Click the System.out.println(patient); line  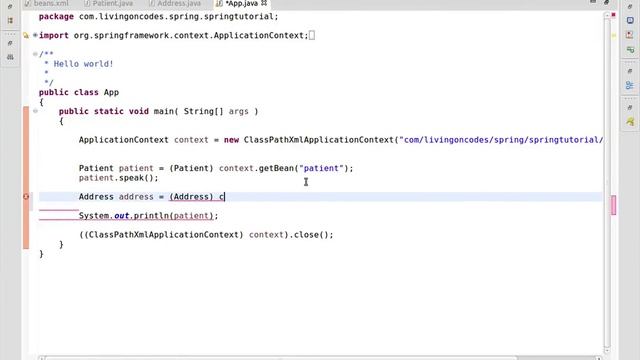(x=149, y=216)
